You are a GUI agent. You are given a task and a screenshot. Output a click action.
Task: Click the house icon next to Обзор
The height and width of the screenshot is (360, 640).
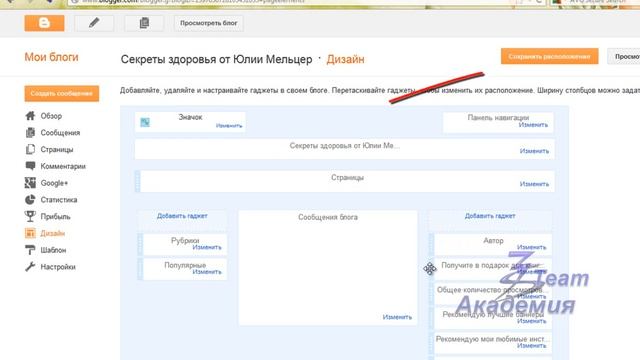pyautogui.click(x=30, y=116)
